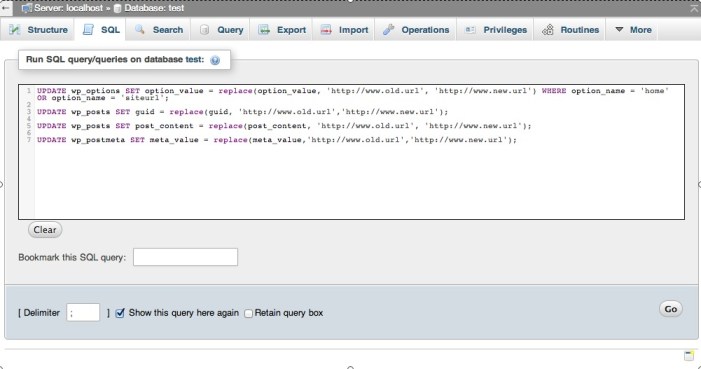Open the query console icon at bottom right
The image size is (701, 369).
[689, 356]
